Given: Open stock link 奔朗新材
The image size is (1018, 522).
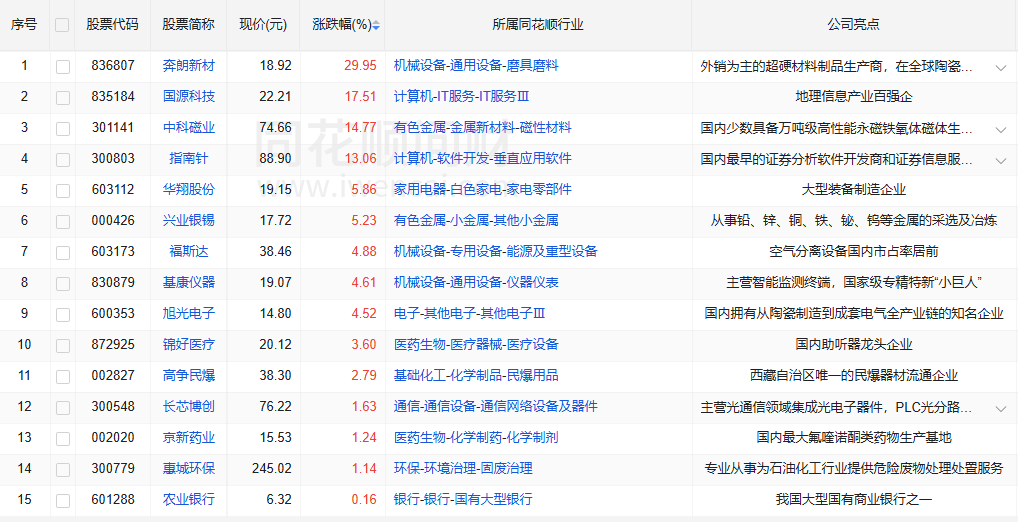Looking at the screenshot, I should (188, 66).
